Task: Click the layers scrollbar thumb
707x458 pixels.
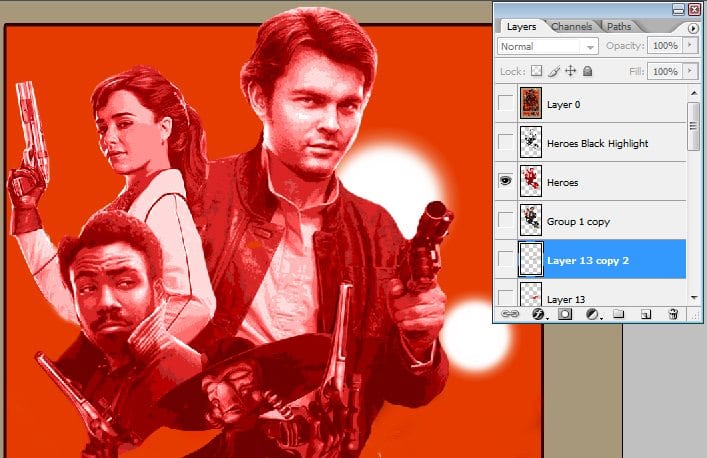Action: coord(693,126)
